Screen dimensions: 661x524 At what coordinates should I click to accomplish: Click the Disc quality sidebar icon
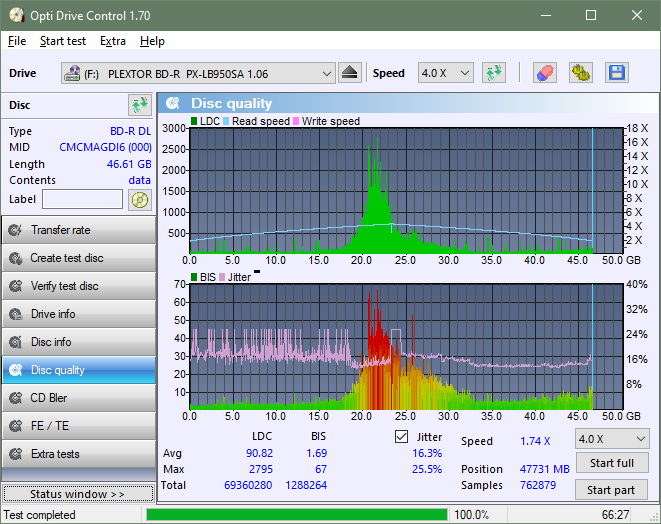tap(16, 370)
